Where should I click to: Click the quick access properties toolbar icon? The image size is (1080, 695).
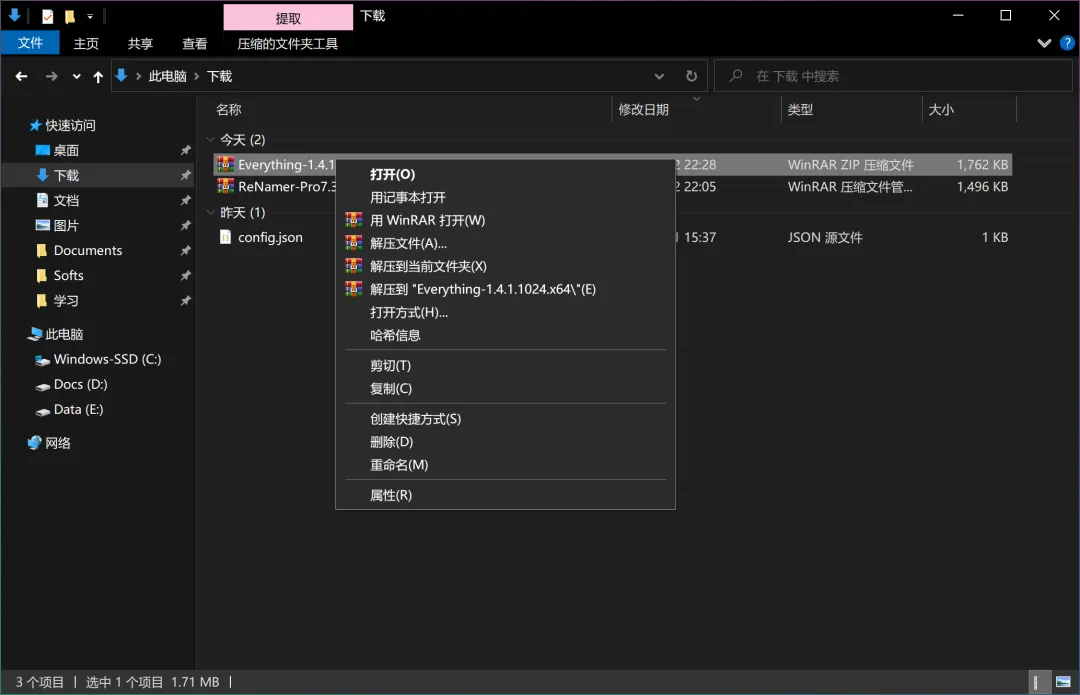(48, 16)
